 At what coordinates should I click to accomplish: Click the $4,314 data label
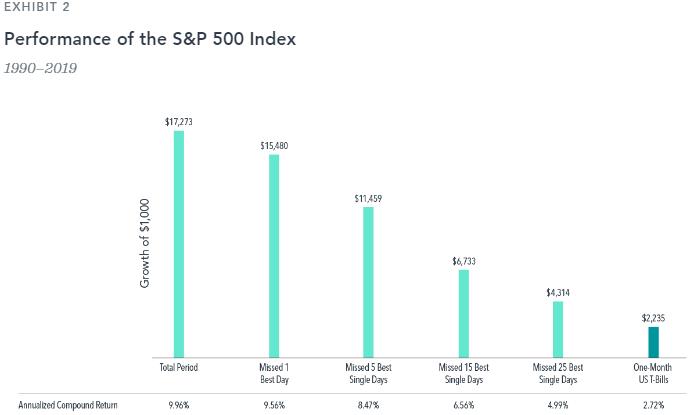tap(558, 292)
